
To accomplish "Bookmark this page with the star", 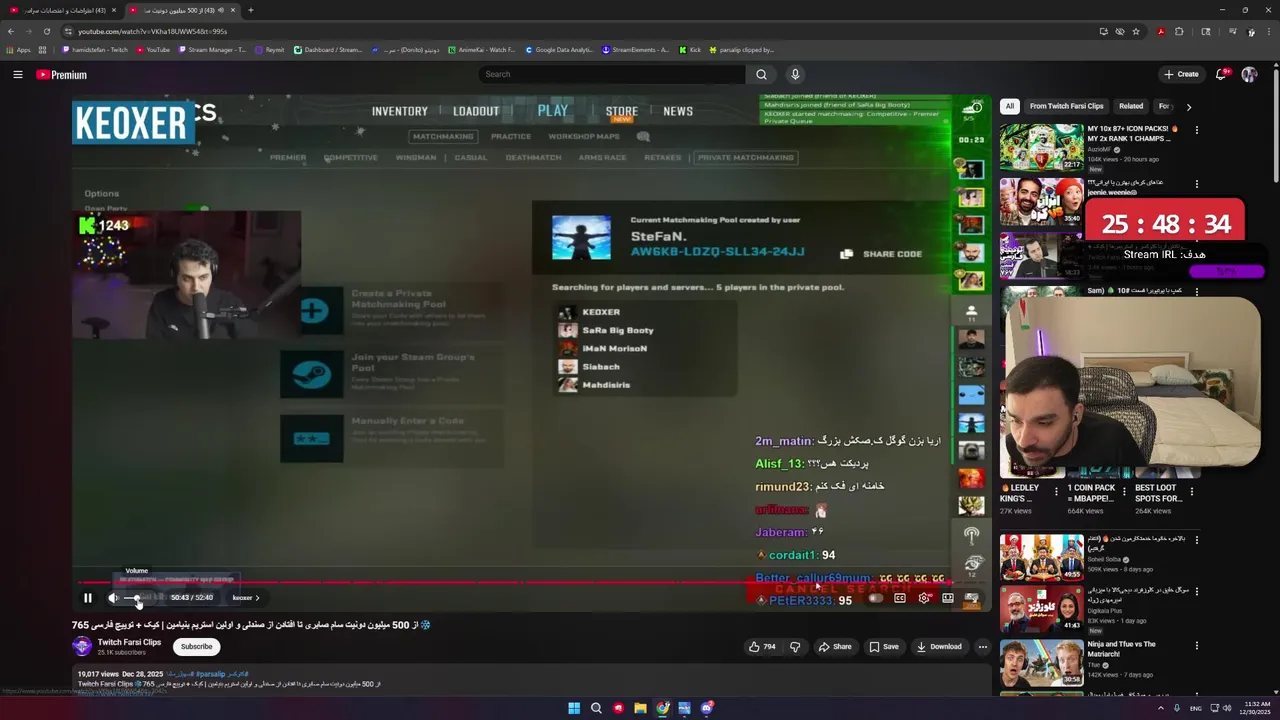I will click(1136, 31).
